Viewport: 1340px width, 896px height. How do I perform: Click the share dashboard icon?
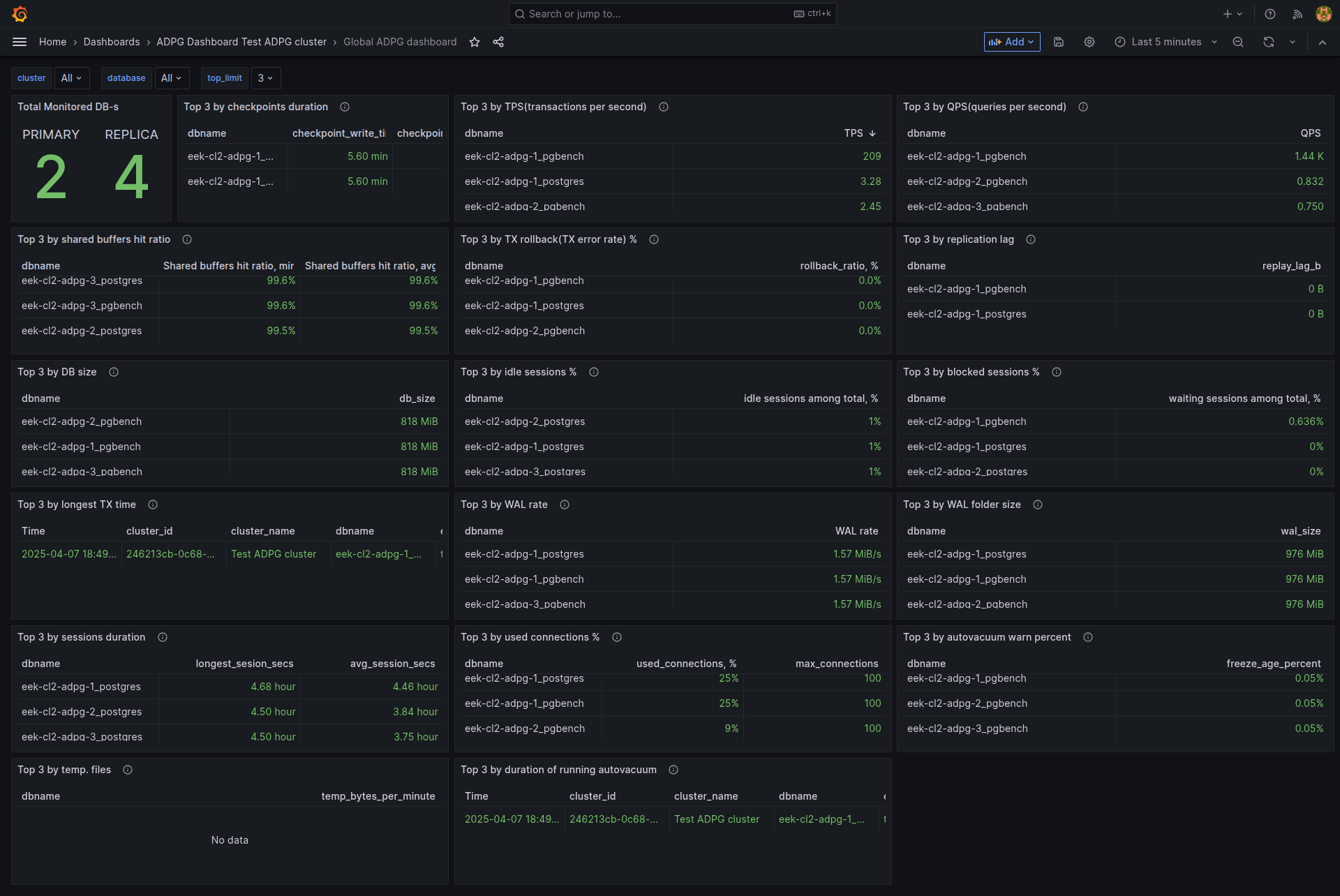pyautogui.click(x=498, y=42)
